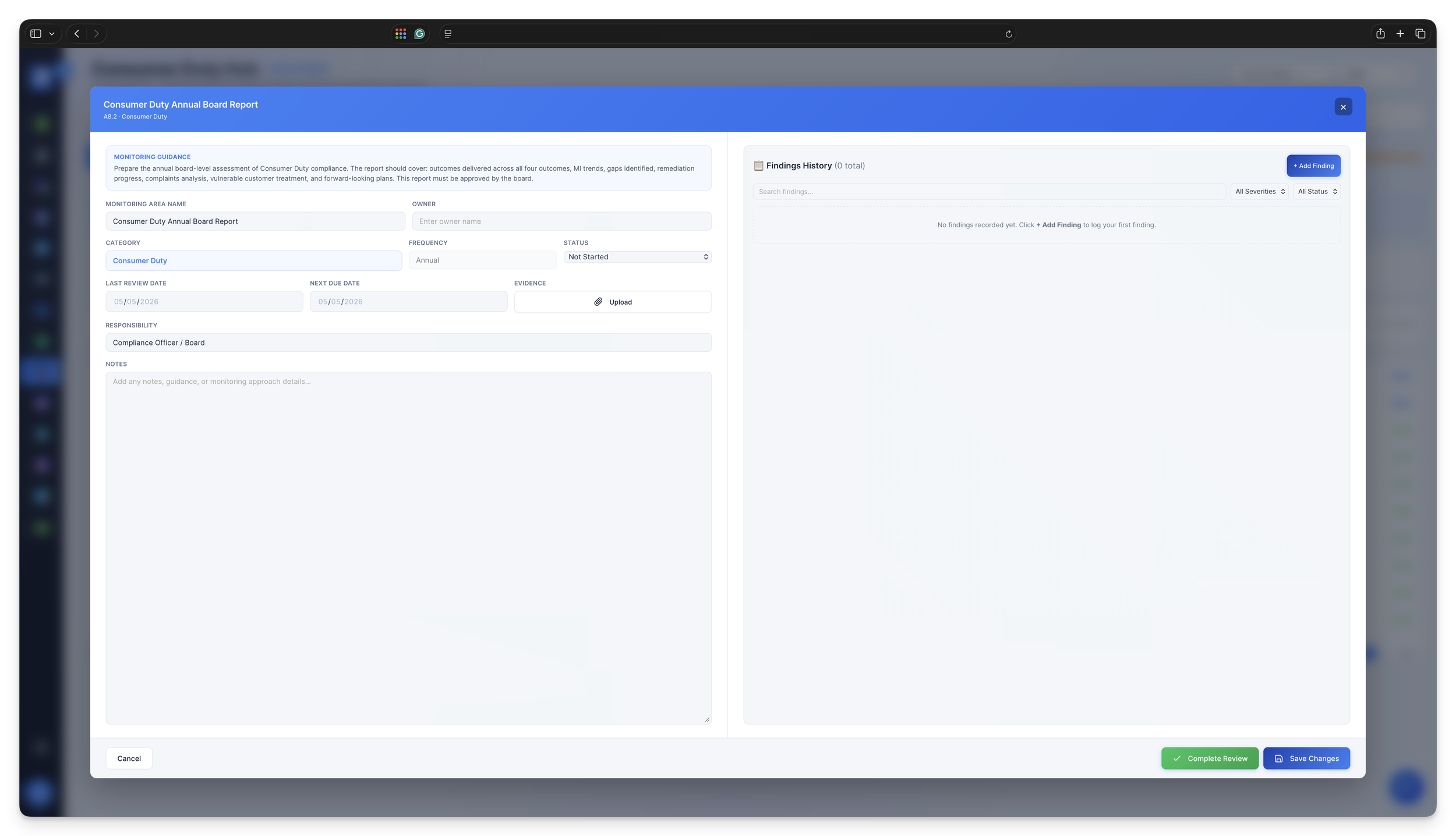Click the blurred chat bubble behind dialog
This screenshot has height=836, width=1456.
point(1406,788)
